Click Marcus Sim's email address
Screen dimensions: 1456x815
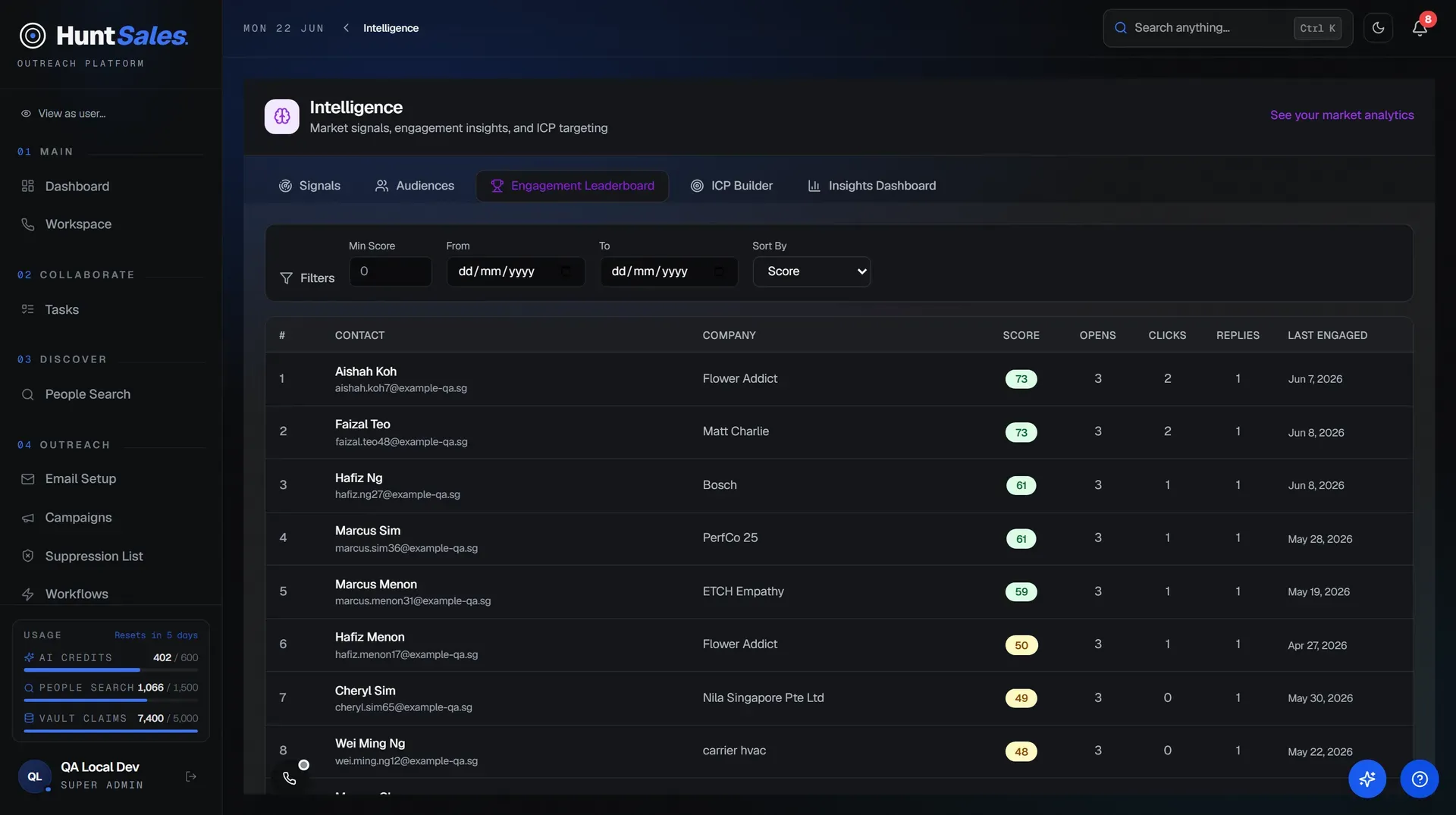(406, 548)
